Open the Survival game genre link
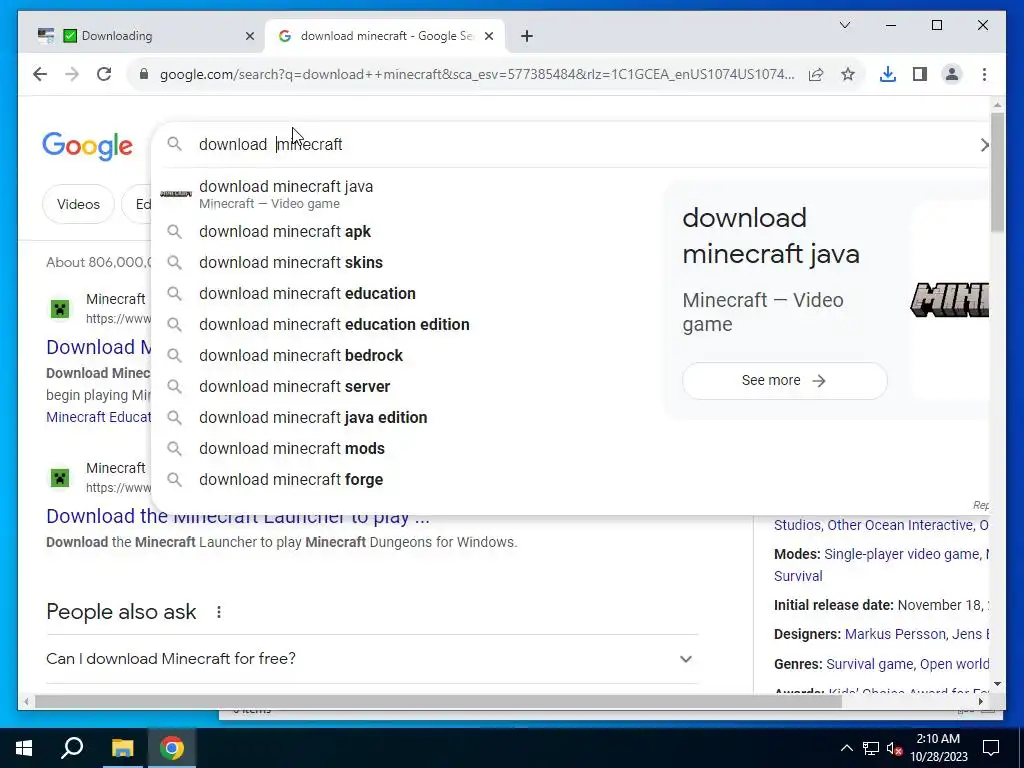 tap(869, 664)
